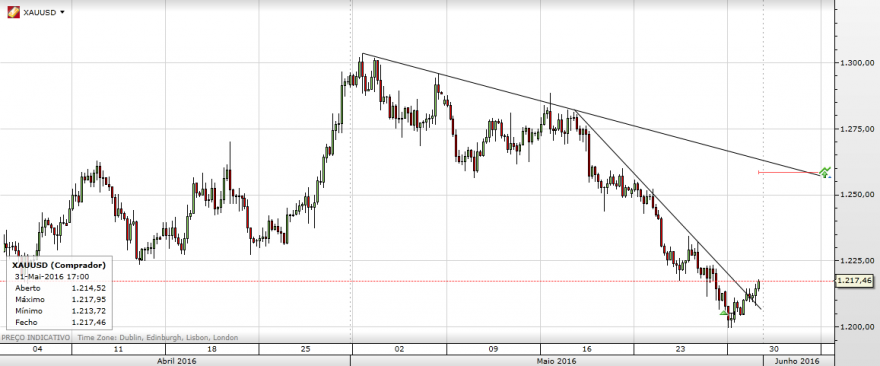Image resolution: width=880 pixels, height=366 pixels.
Task: Select the steep trendline from mid-May
Action: 668,210
